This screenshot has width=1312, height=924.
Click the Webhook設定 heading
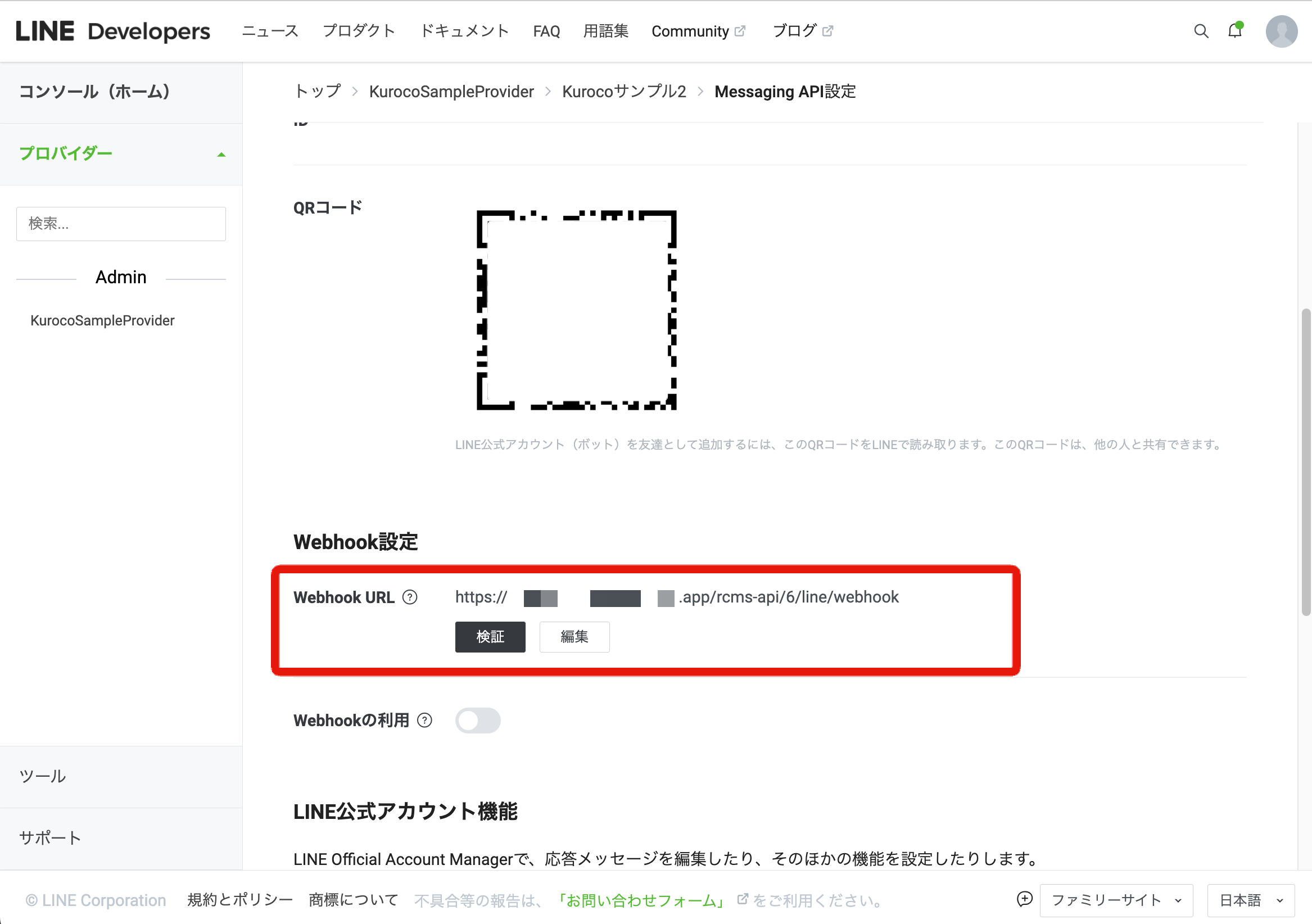tap(355, 542)
